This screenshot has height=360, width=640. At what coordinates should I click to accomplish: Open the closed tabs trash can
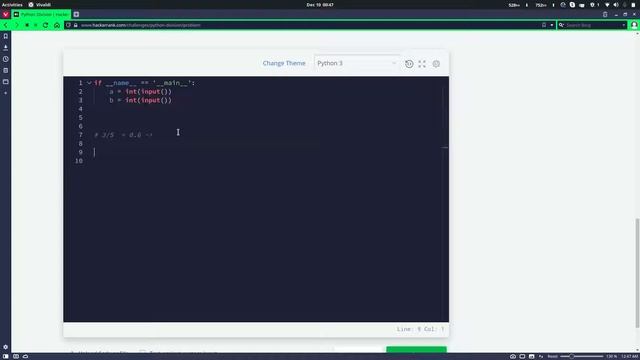coord(605,14)
